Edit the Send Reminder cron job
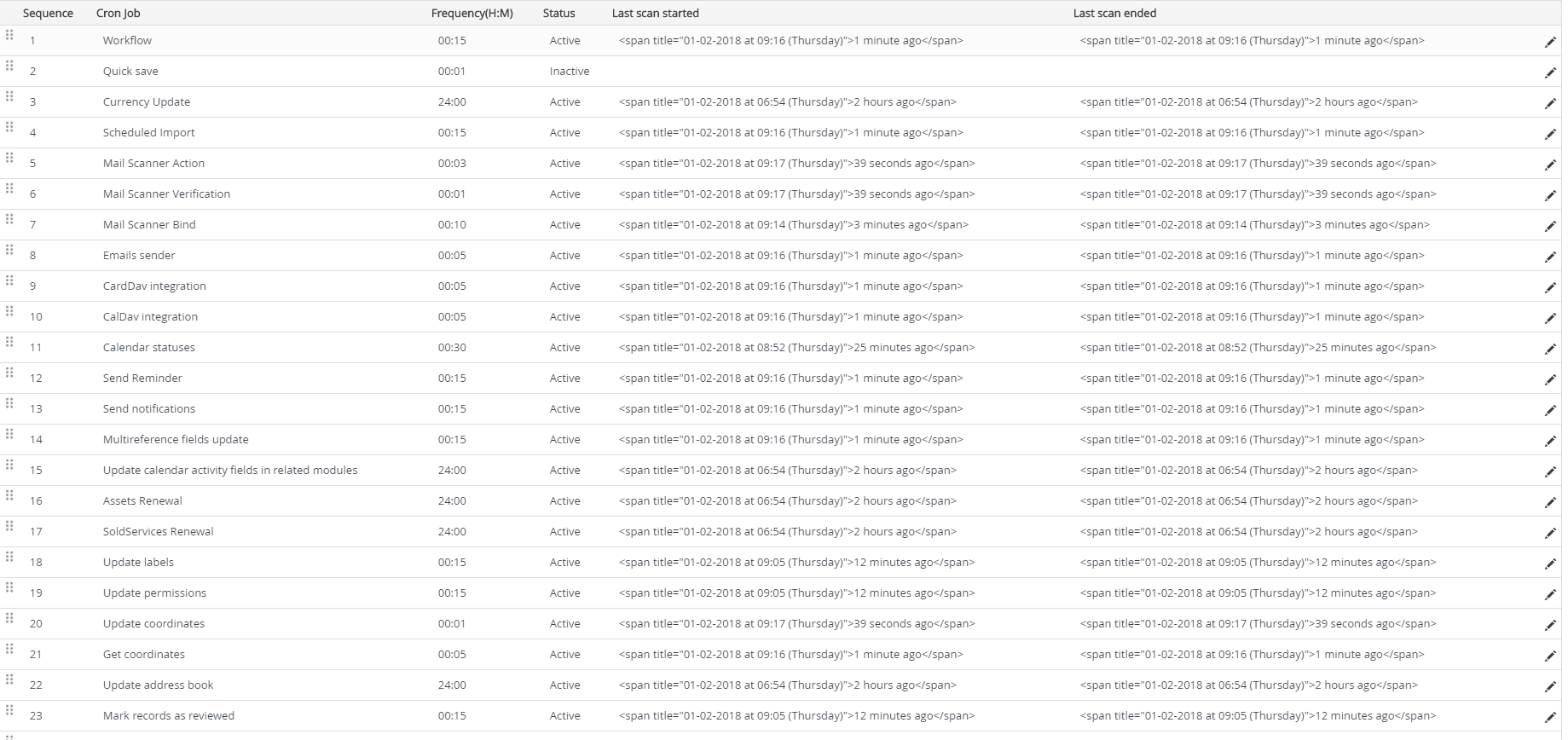The image size is (1568, 740). (x=1550, y=379)
